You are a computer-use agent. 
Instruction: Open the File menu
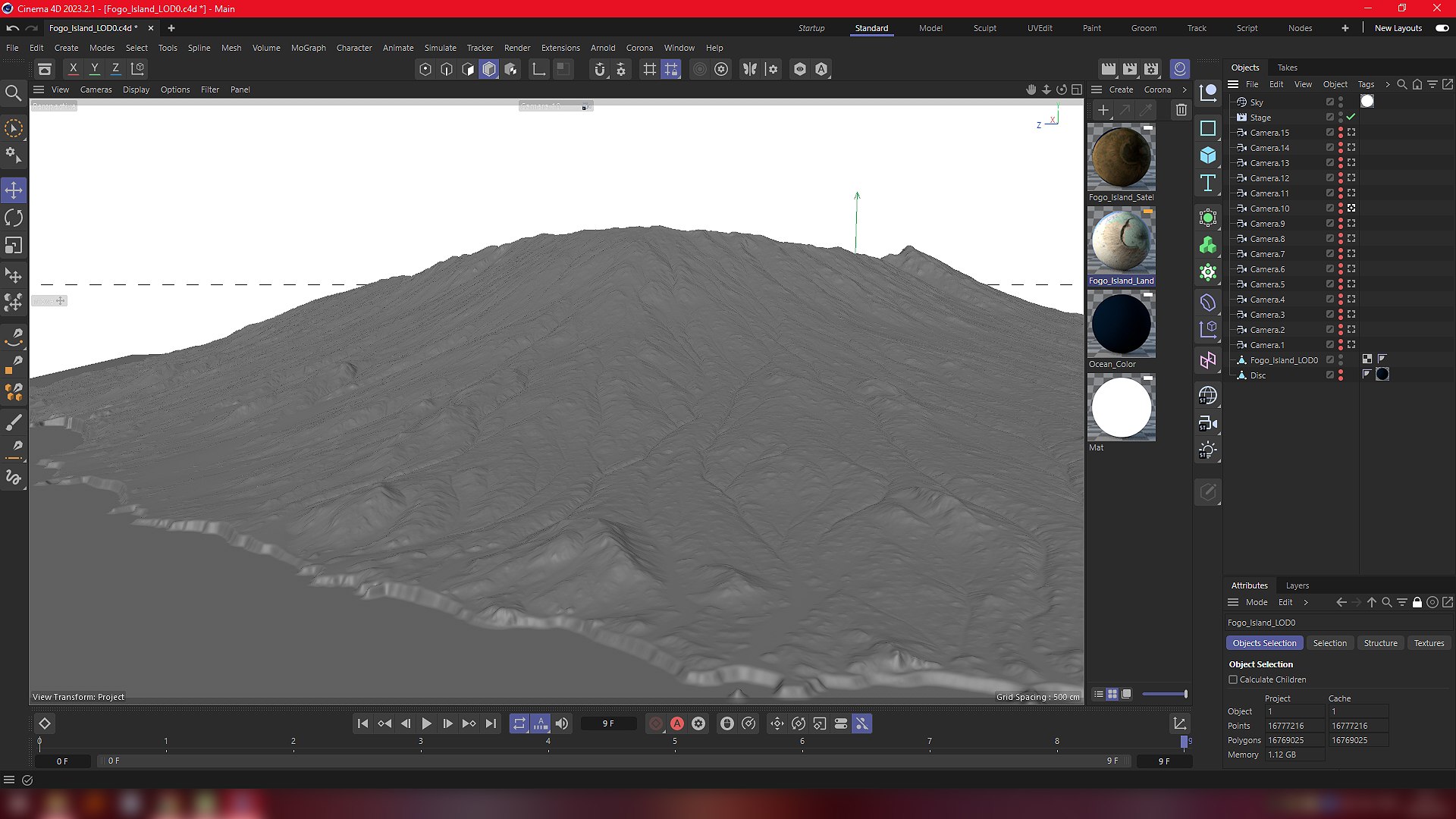12,48
